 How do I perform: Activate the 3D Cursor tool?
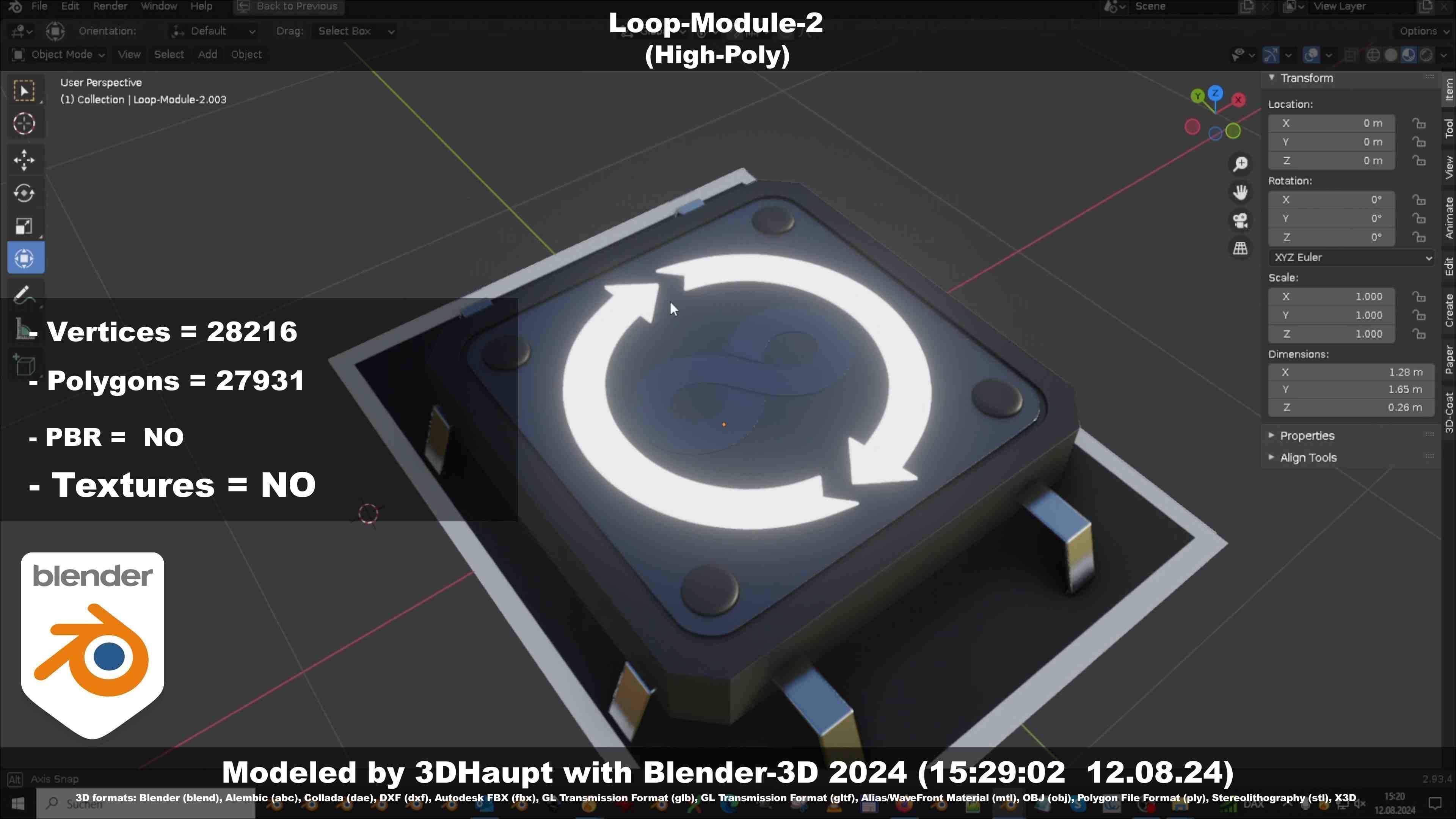point(24,124)
